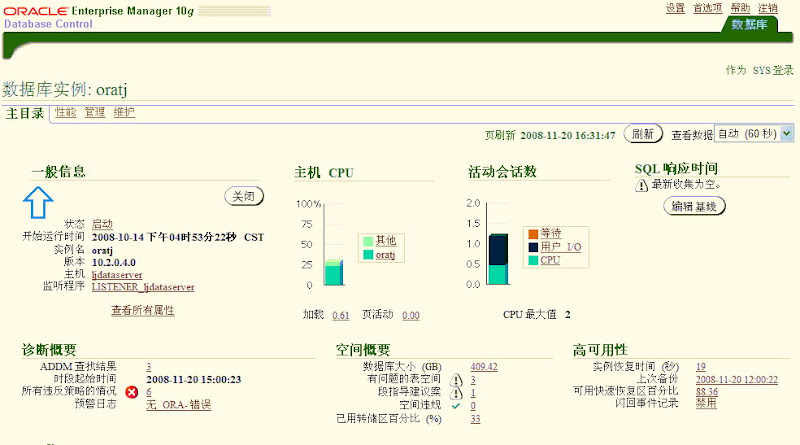Open policy violations count 6
Viewport: 800px width, 445px height.
148,392
